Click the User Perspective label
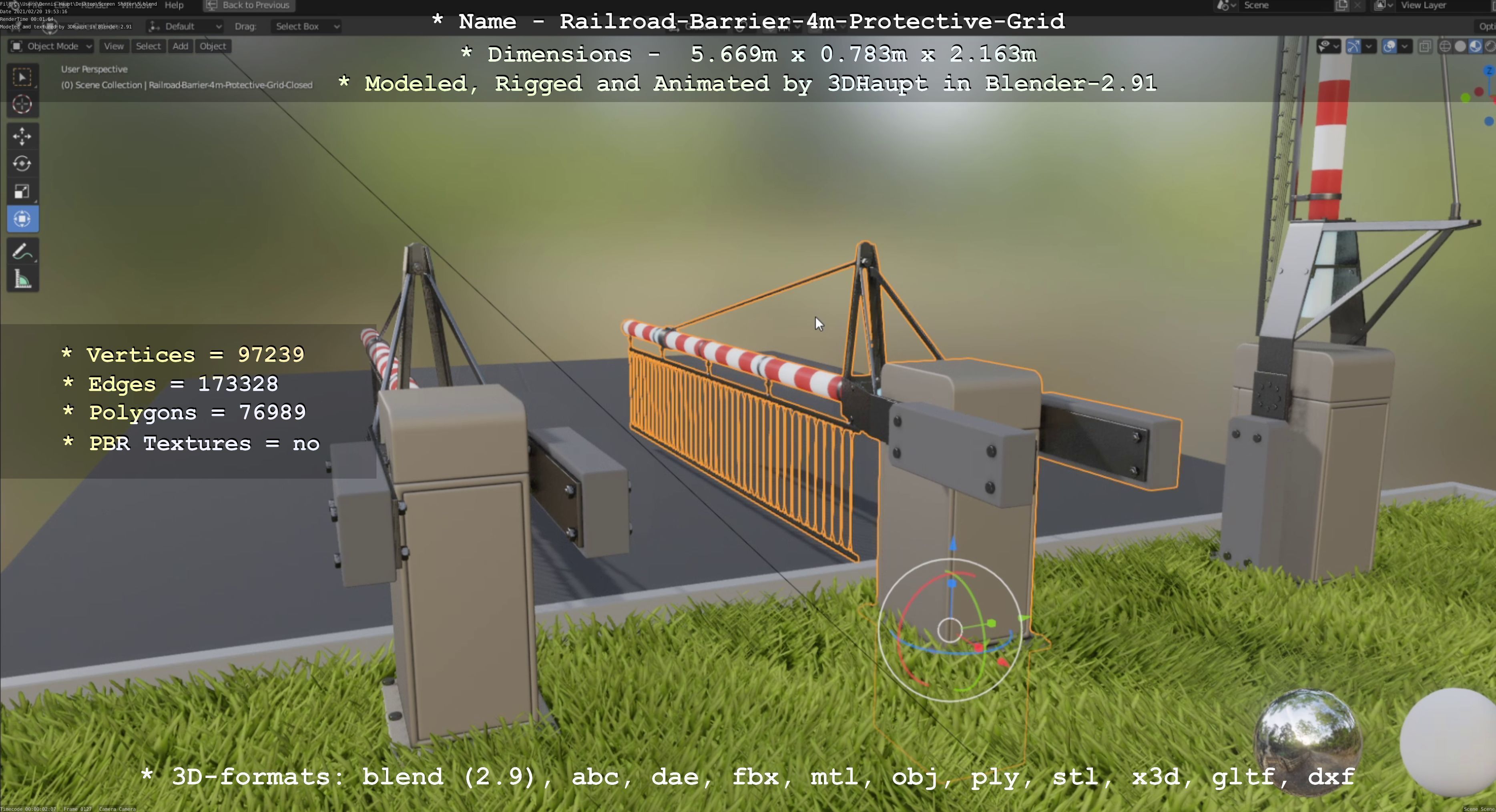This screenshot has height=812, width=1496. [x=94, y=69]
